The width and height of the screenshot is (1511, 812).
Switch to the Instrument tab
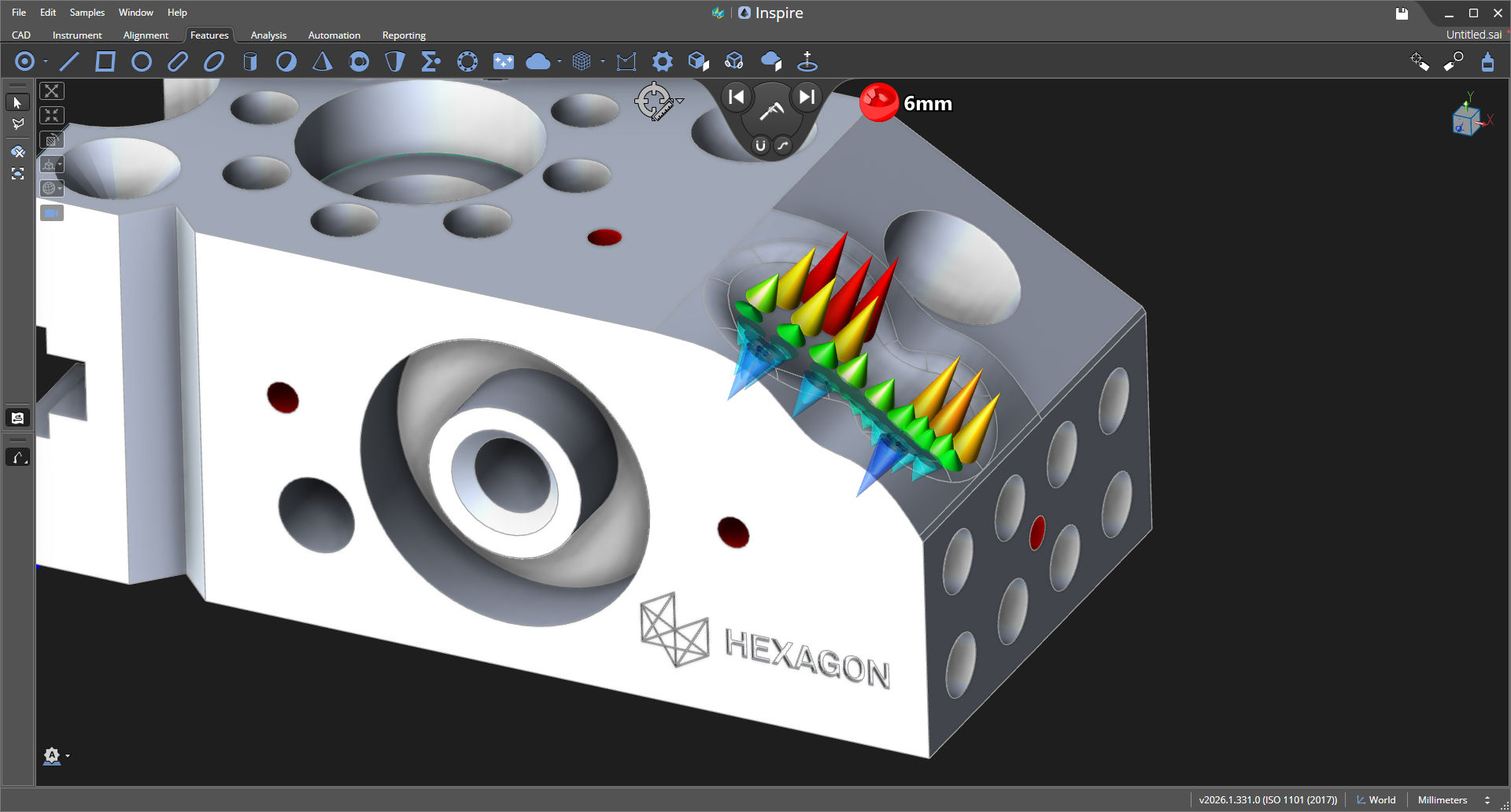point(77,35)
